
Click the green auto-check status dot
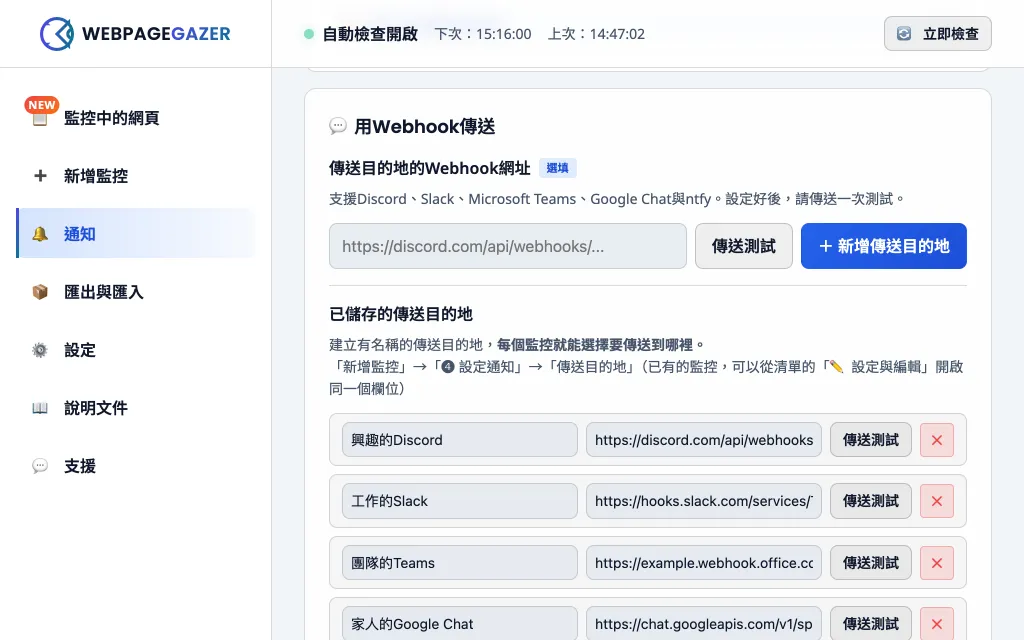pyautogui.click(x=309, y=34)
